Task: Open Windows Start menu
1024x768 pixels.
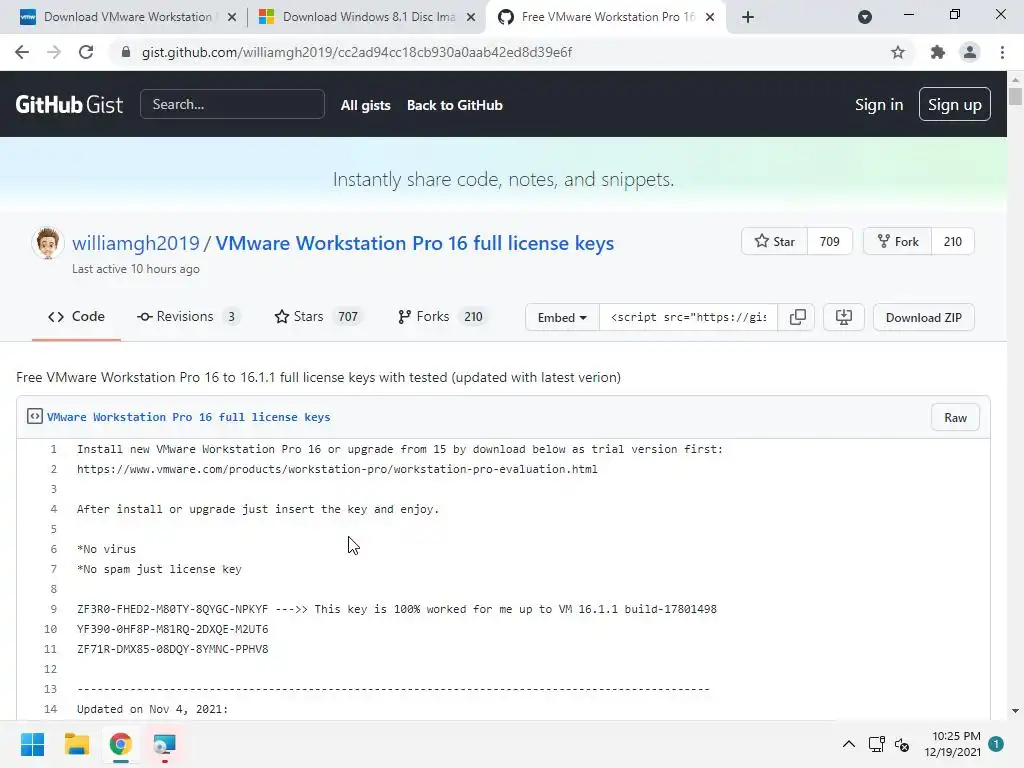Action: point(33,744)
